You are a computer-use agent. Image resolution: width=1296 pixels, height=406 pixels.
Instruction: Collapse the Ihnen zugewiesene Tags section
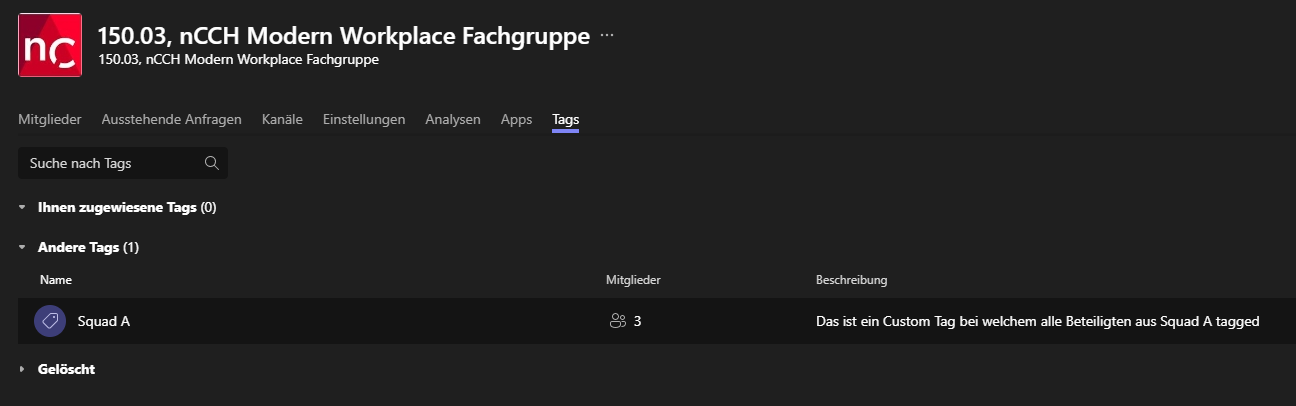pyautogui.click(x=22, y=208)
